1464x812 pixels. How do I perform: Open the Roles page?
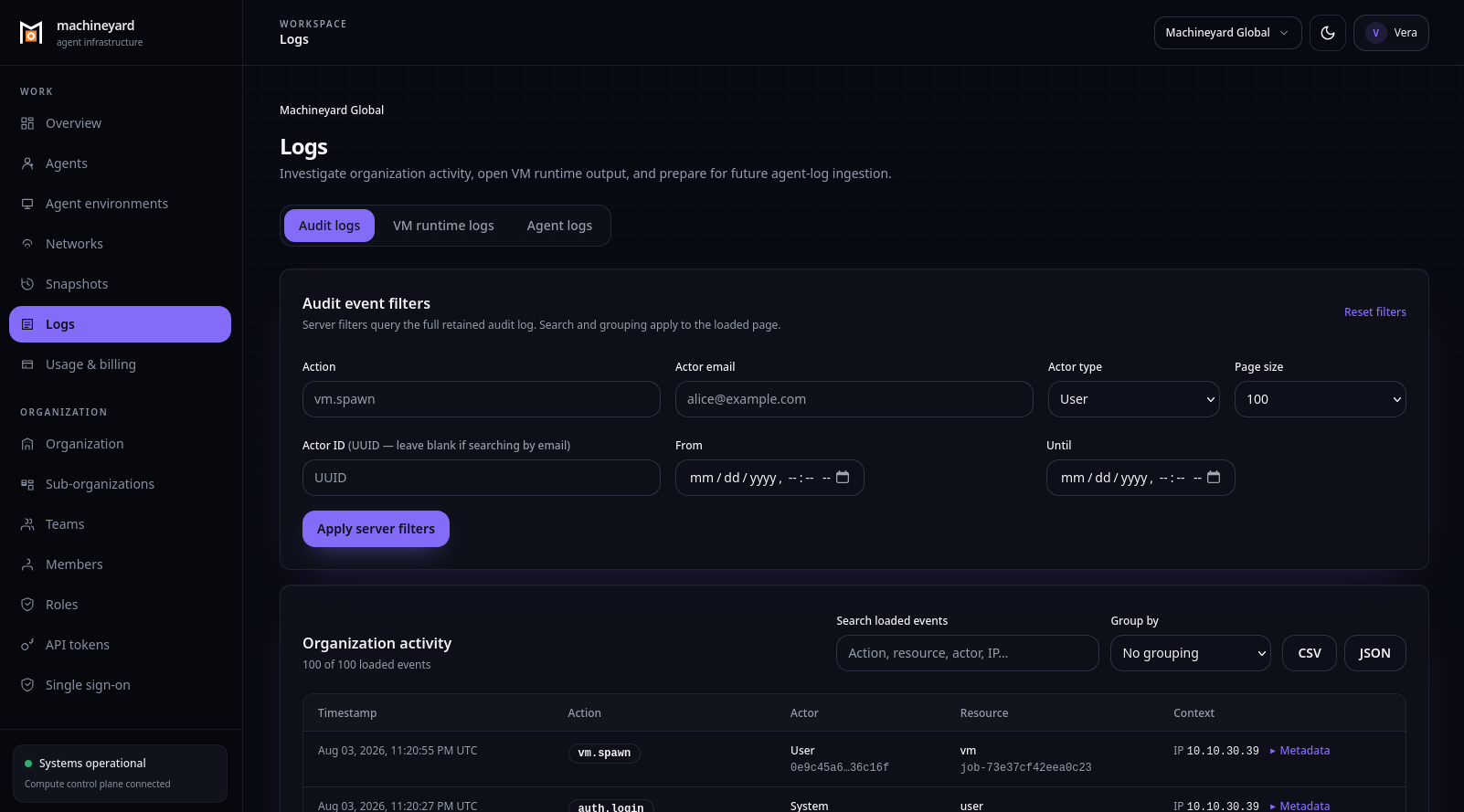click(120, 605)
